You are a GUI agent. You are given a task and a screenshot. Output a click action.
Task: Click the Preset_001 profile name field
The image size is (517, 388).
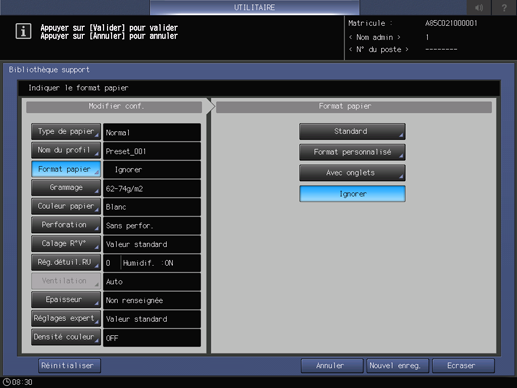152,151
